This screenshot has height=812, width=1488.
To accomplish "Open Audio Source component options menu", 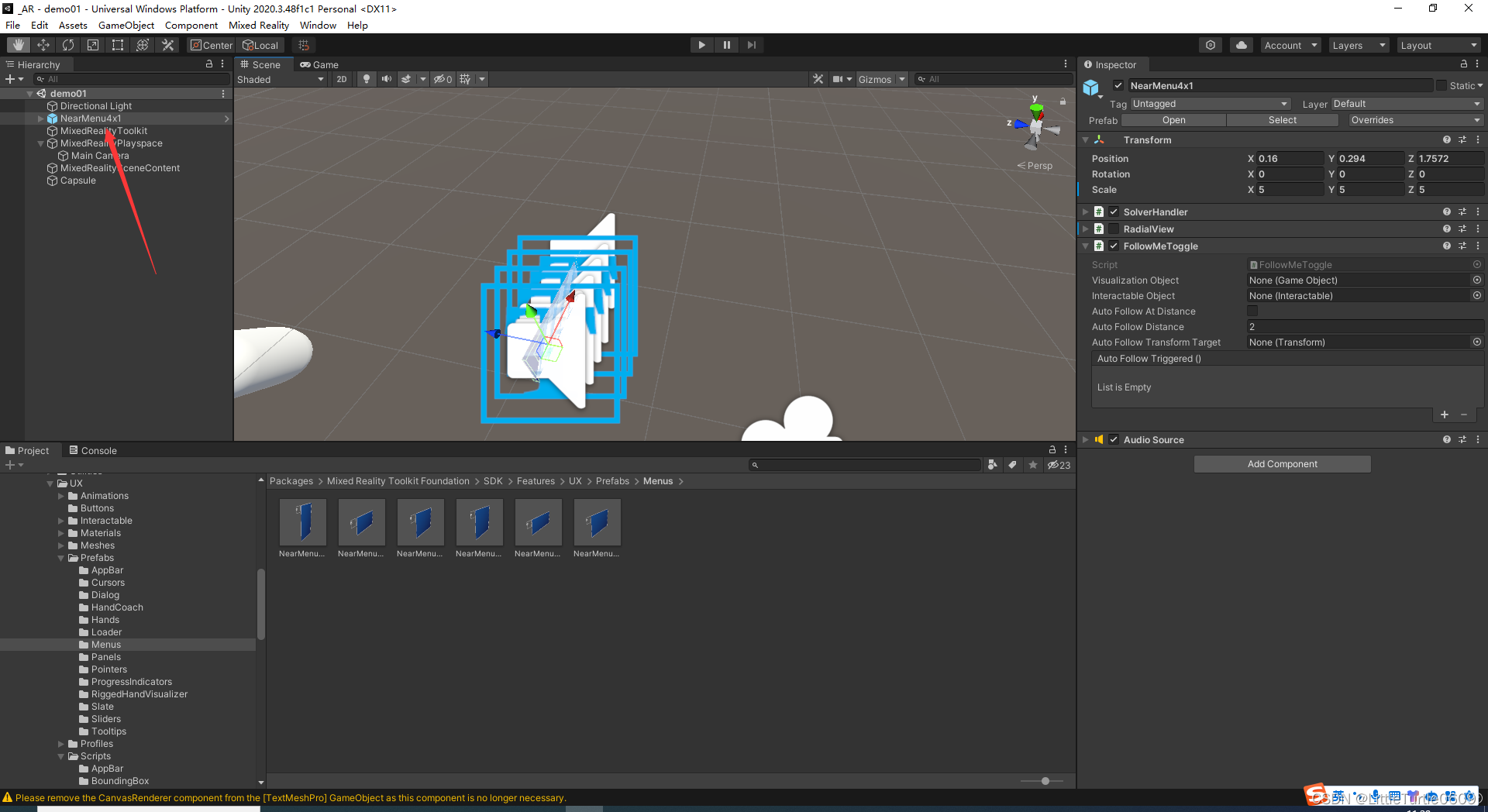I will (1478, 439).
